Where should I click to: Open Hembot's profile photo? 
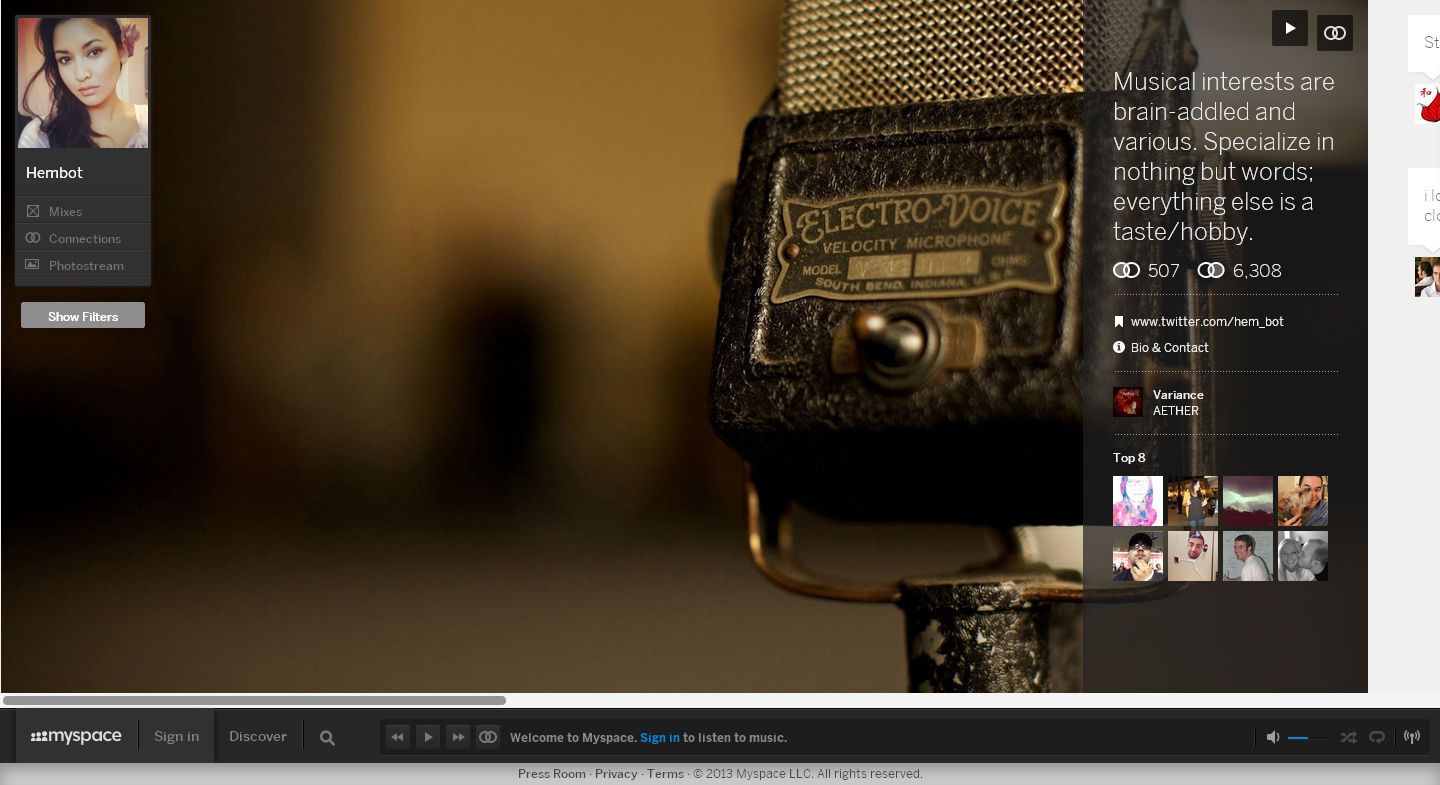(83, 82)
